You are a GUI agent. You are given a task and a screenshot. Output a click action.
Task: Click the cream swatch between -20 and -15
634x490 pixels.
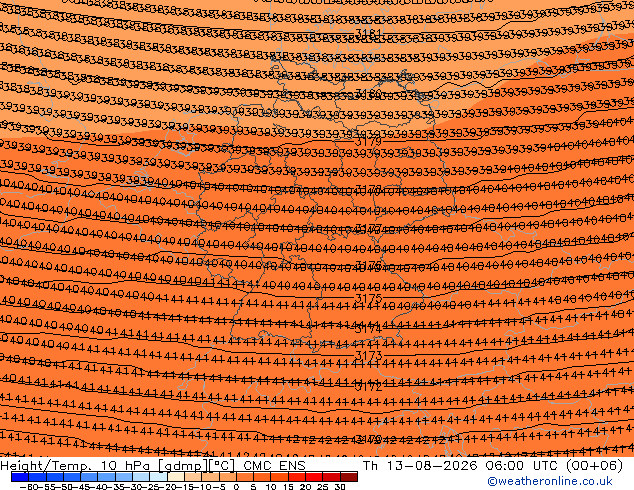[x=175, y=477]
